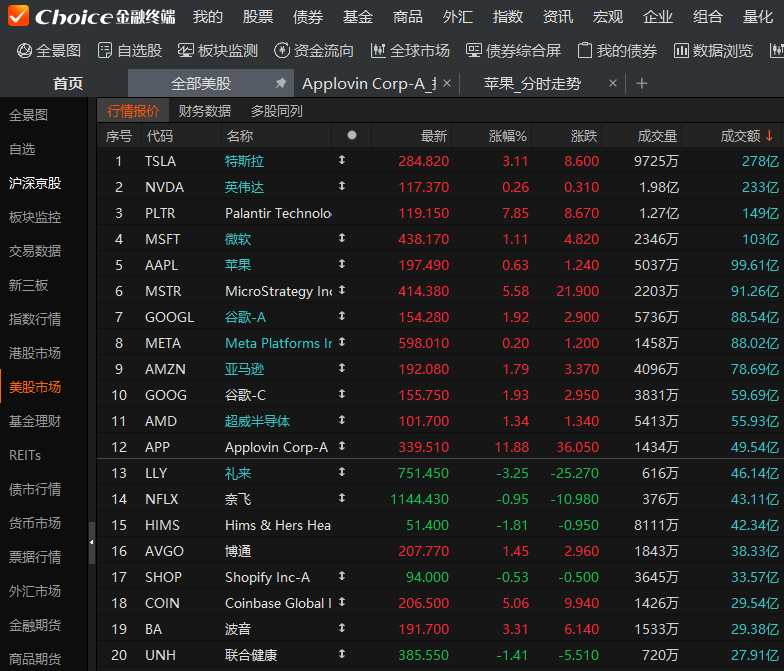Open 我的债券 toolbar icon
Image resolution: width=784 pixels, height=671 pixels.
click(584, 50)
